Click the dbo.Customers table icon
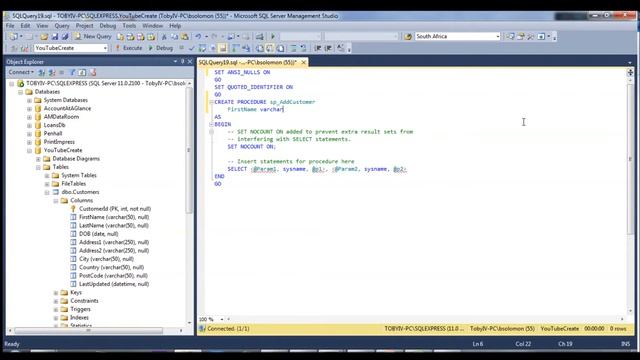640x360 pixels. click(56, 192)
